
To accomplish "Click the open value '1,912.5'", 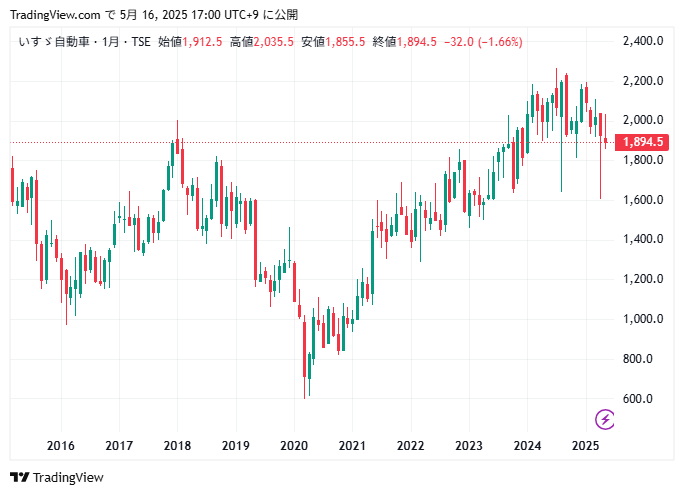I will tap(202, 42).
